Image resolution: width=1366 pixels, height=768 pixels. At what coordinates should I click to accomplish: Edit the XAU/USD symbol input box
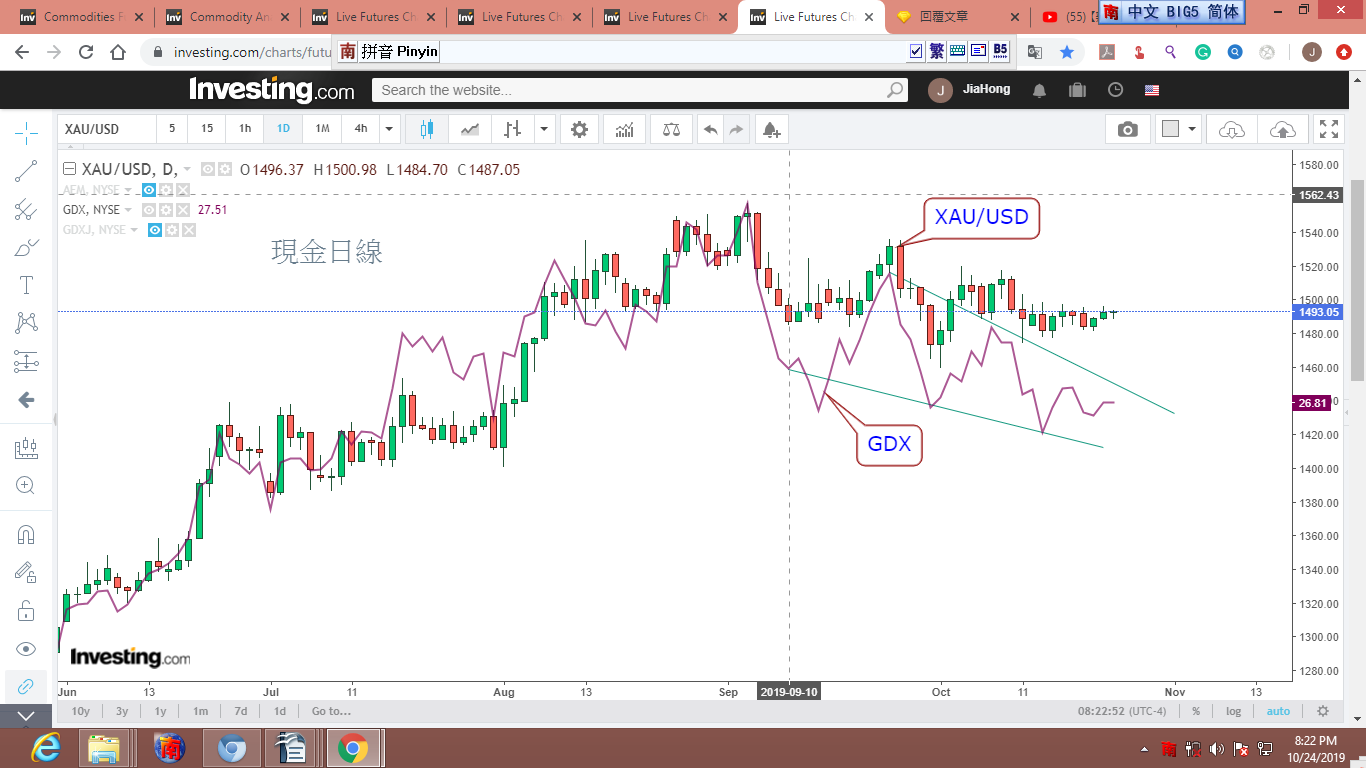click(x=107, y=129)
